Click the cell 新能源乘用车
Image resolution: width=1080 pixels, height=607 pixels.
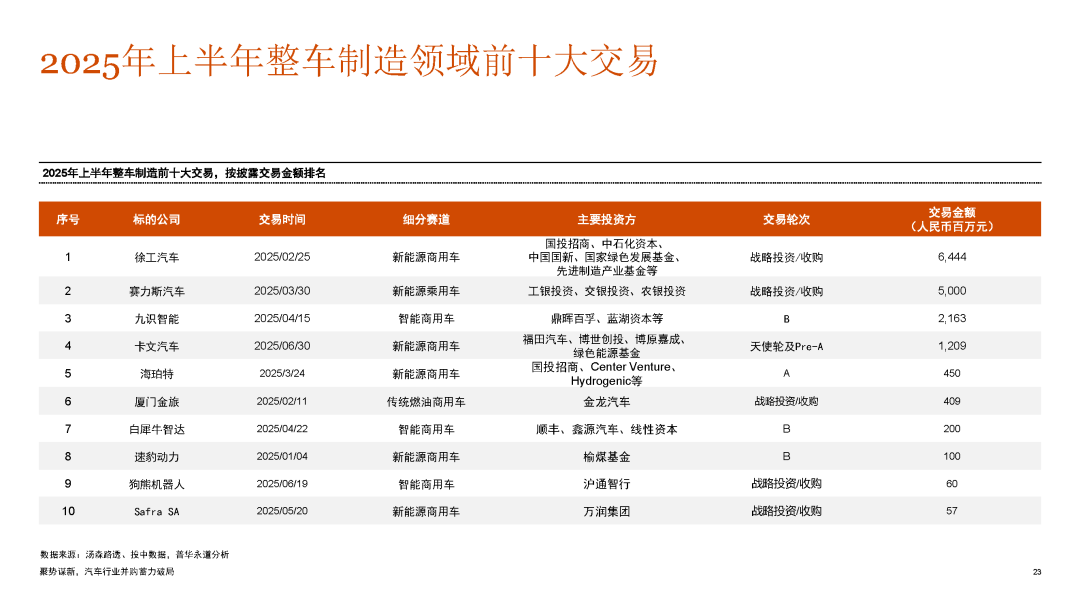(x=426, y=291)
